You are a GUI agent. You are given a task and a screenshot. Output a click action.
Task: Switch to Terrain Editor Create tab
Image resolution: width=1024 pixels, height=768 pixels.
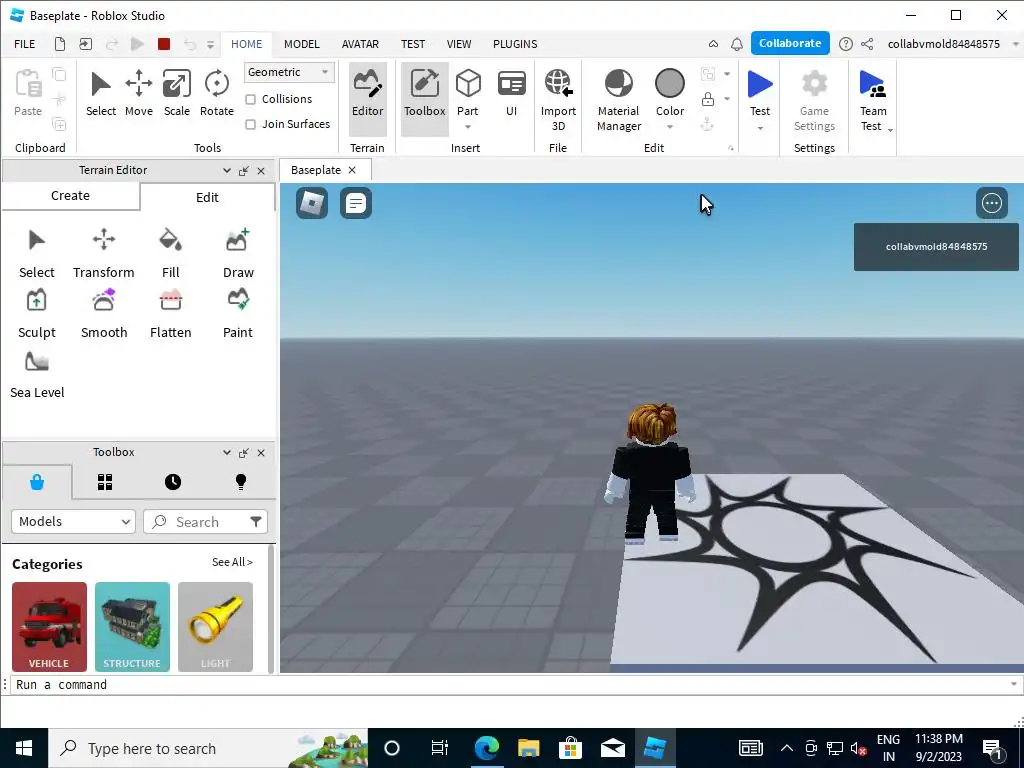pos(71,196)
